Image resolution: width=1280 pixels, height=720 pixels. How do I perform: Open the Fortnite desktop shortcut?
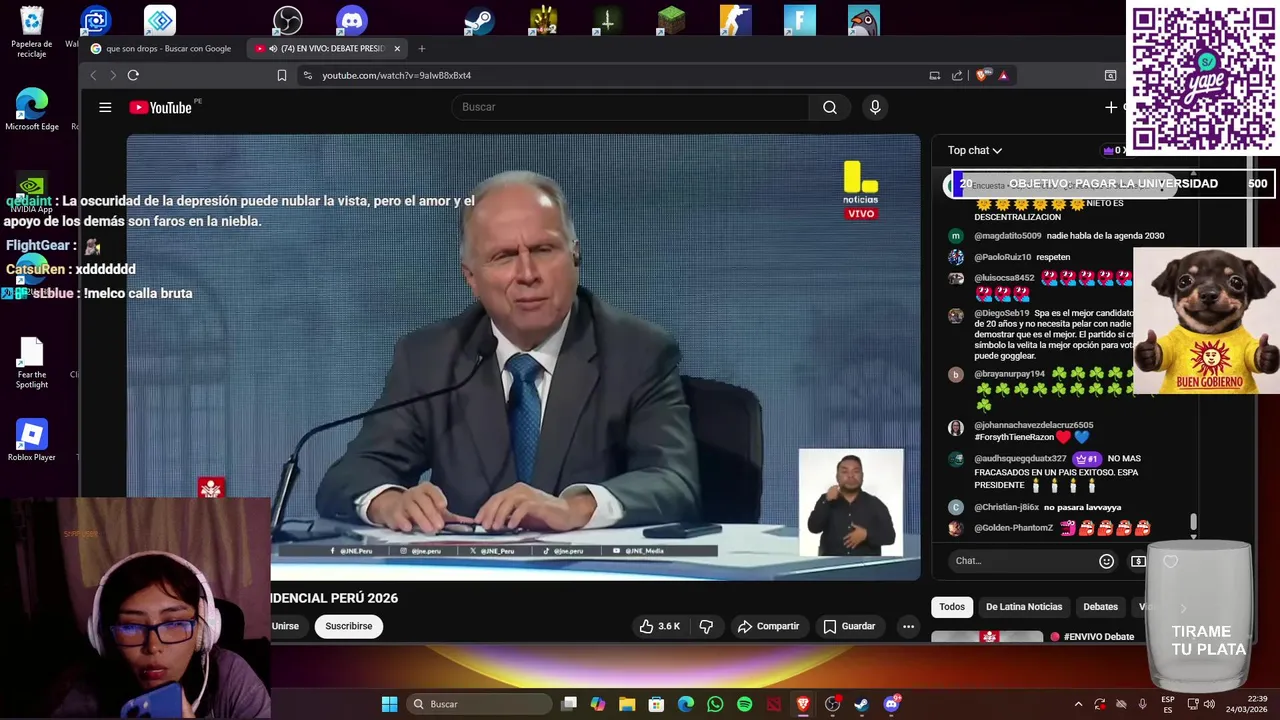pos(800,20)
